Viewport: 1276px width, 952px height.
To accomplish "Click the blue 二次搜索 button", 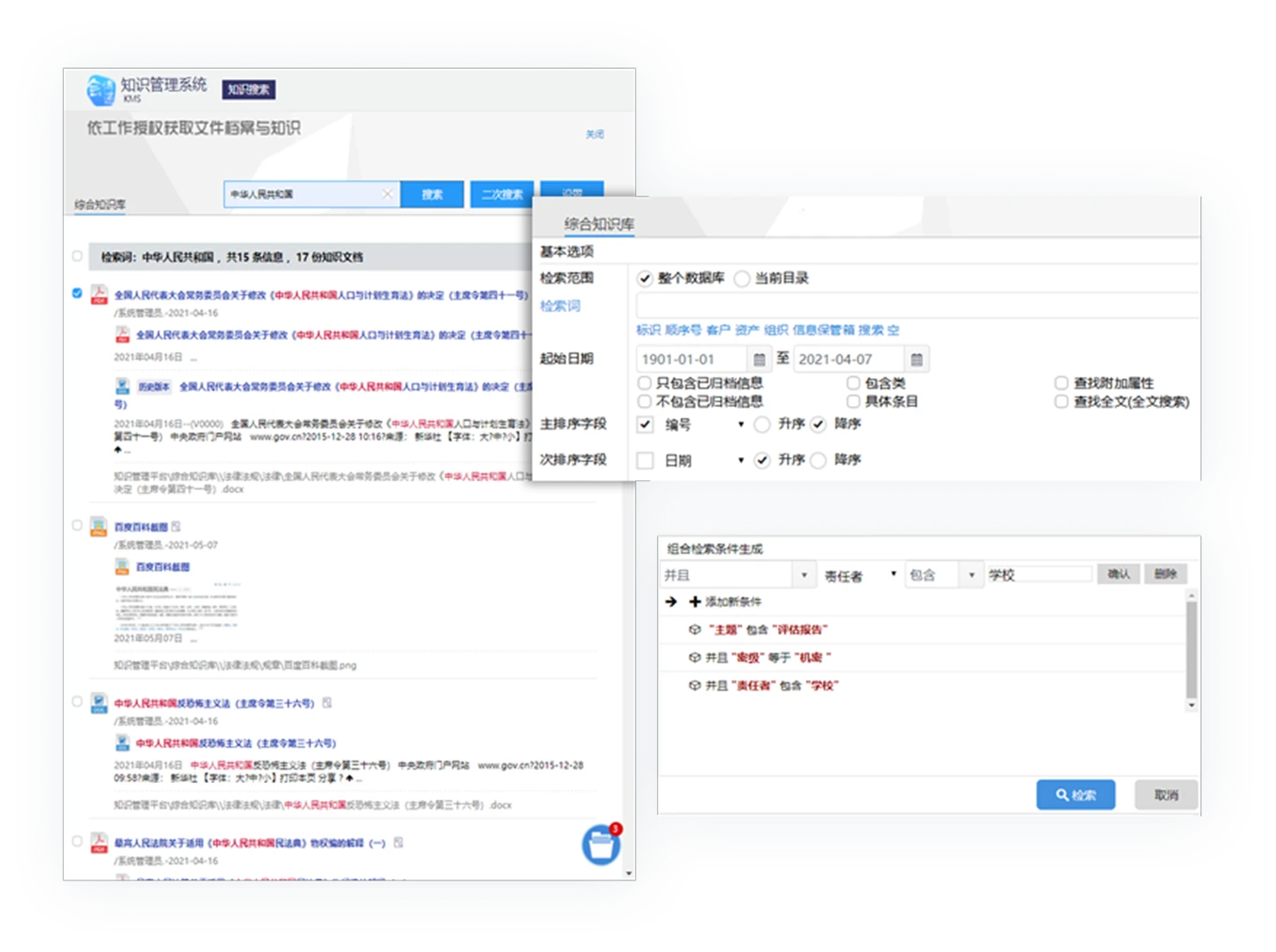I will (502, 194).
